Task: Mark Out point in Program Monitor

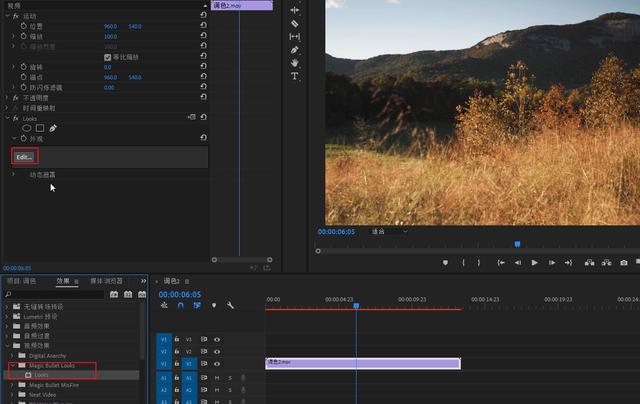Action: click(479, 263)
